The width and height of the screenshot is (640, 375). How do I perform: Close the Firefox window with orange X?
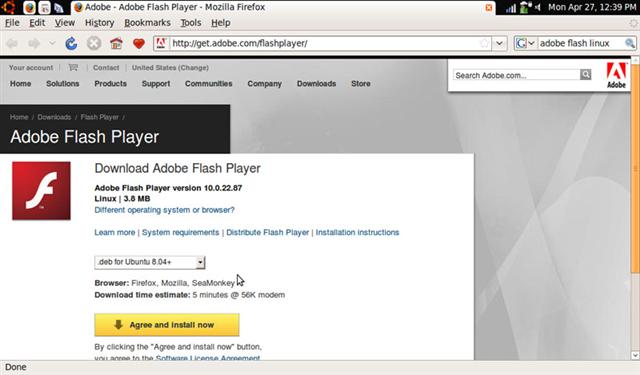point(489,7)
